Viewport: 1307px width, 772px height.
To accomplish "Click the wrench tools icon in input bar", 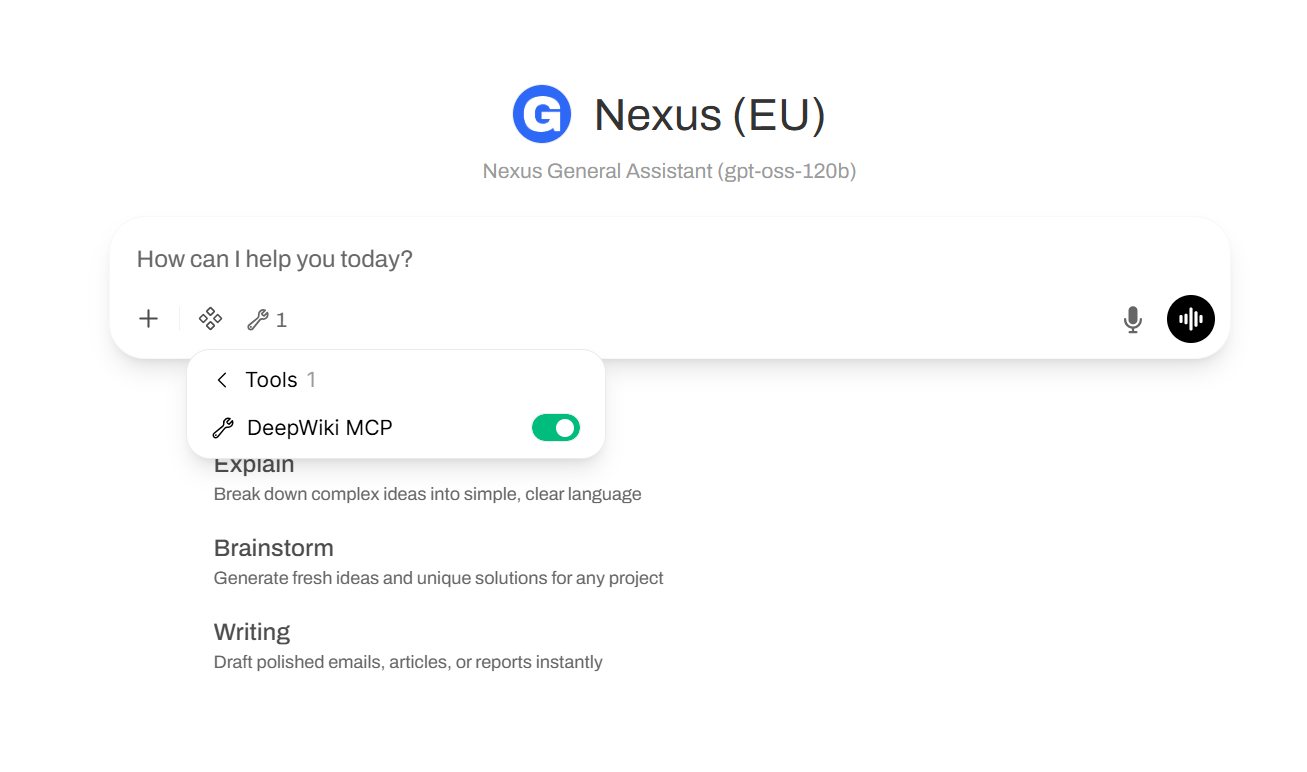I will [257, 320].
